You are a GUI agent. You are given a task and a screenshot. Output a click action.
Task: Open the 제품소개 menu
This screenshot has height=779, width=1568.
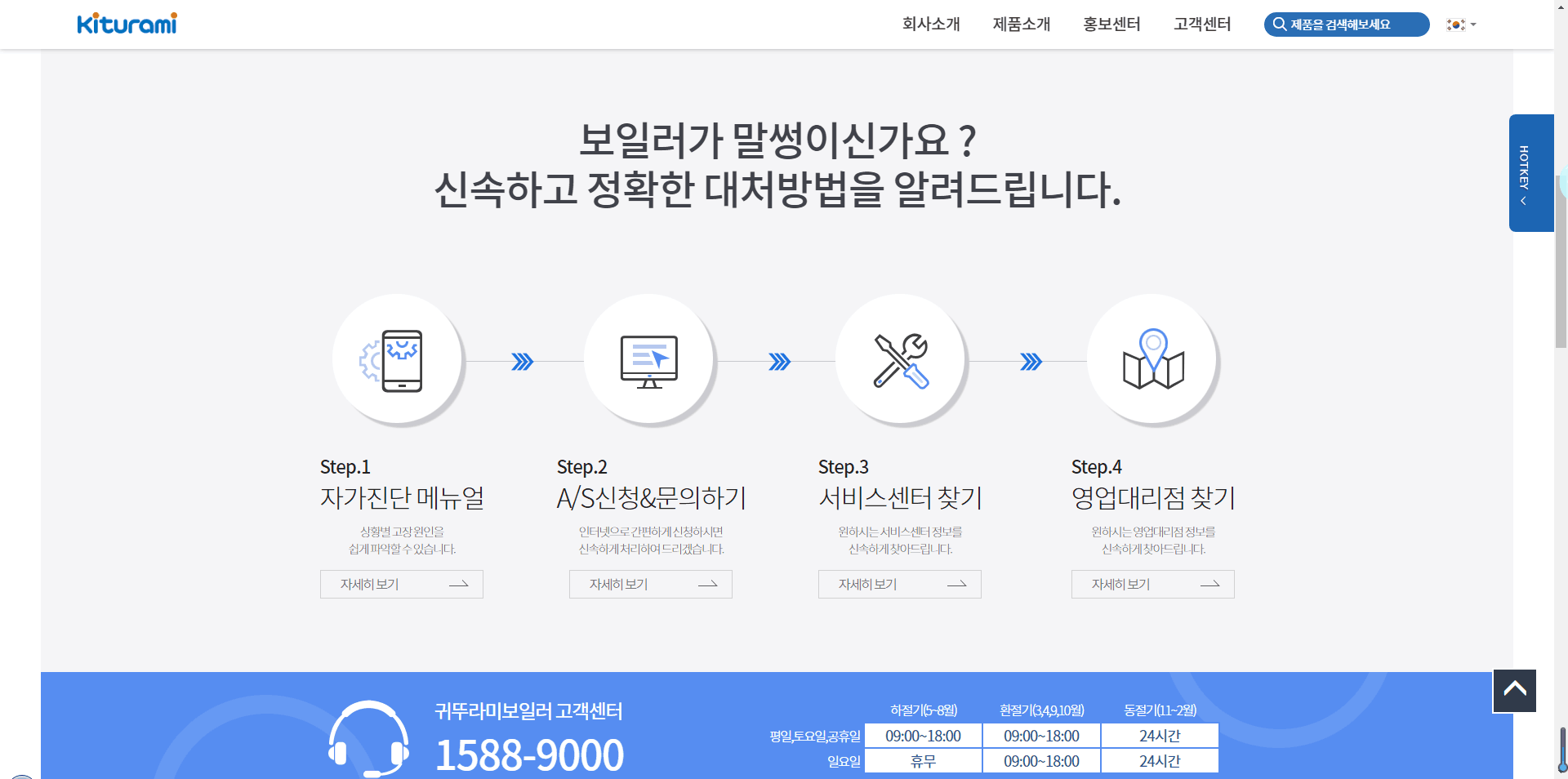[x=1022, y=24]
